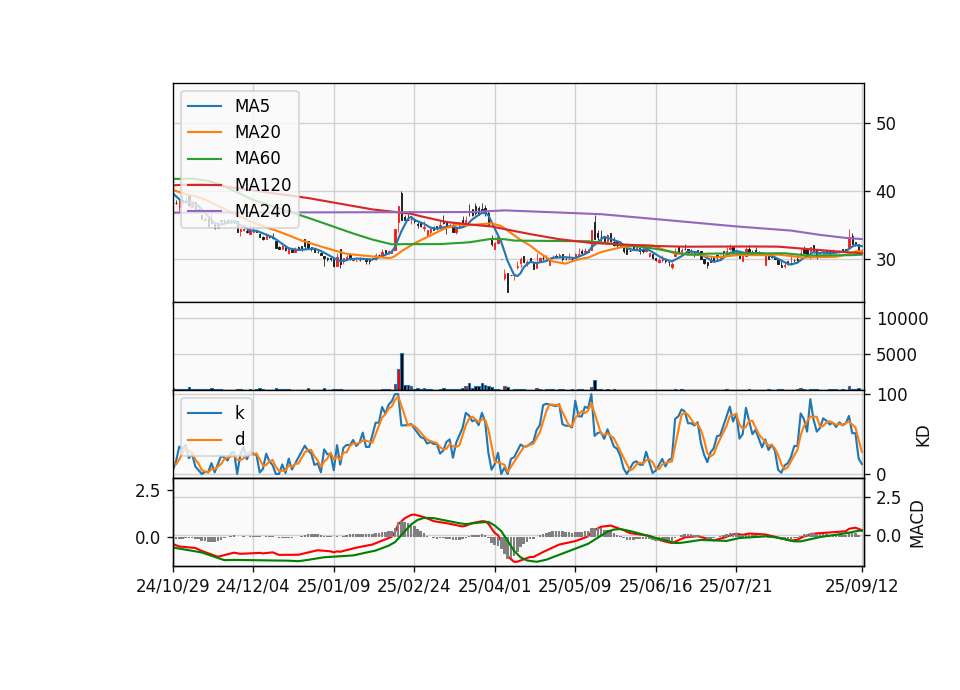This screenshot has height=690, width=960.
Task: Click the 25/07/21 date label
Action: tap(736, 587)
